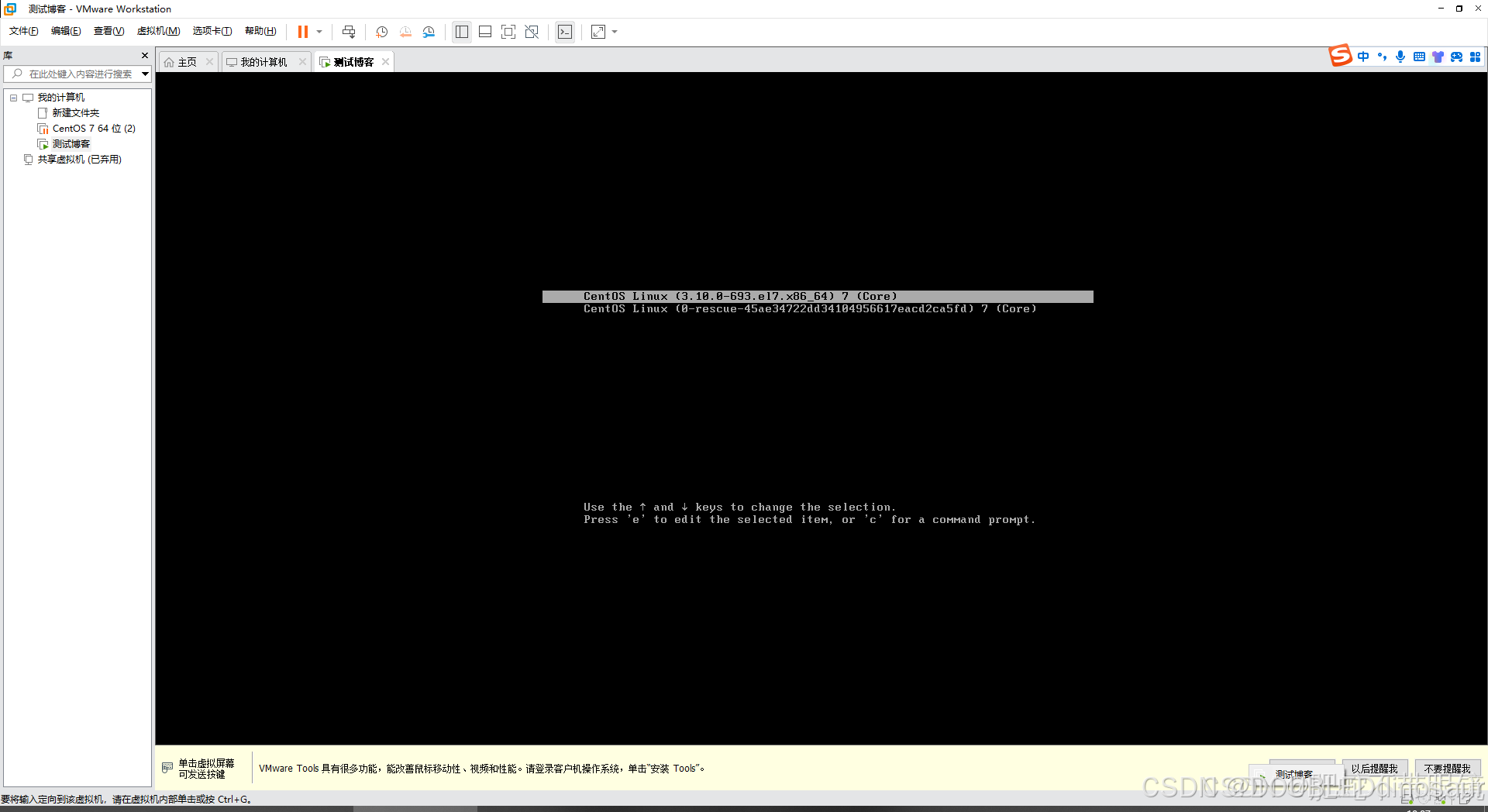Take a snapshot of this virtual machine
Screen dimensions: 1488x812
(x=382, y=32)
